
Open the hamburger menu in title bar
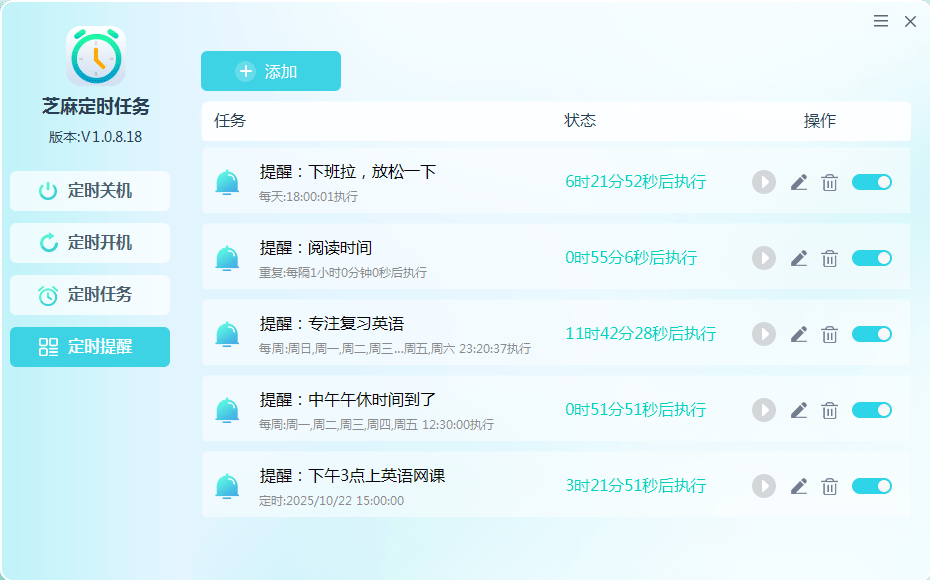(880, 20)
